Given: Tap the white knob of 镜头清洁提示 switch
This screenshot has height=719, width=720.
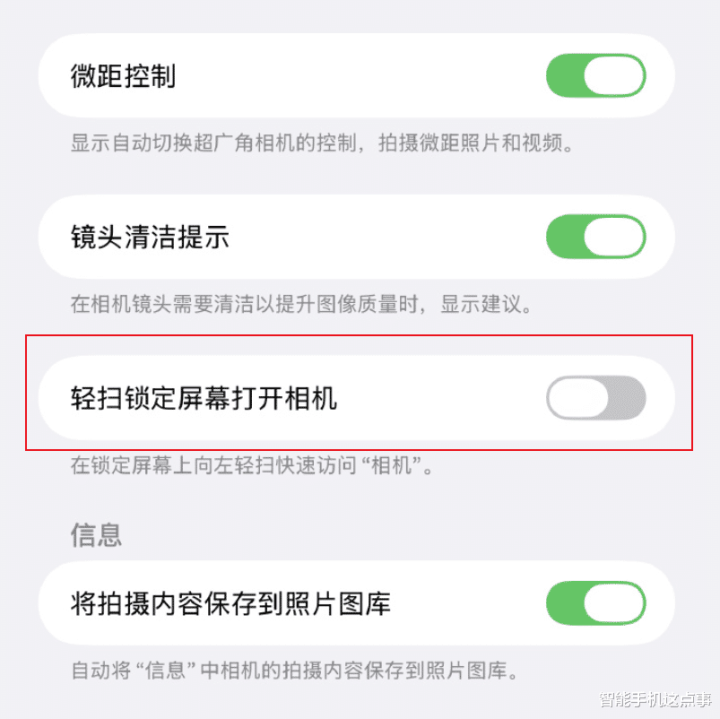Looking at the screenshot, I should coord(614,236).
